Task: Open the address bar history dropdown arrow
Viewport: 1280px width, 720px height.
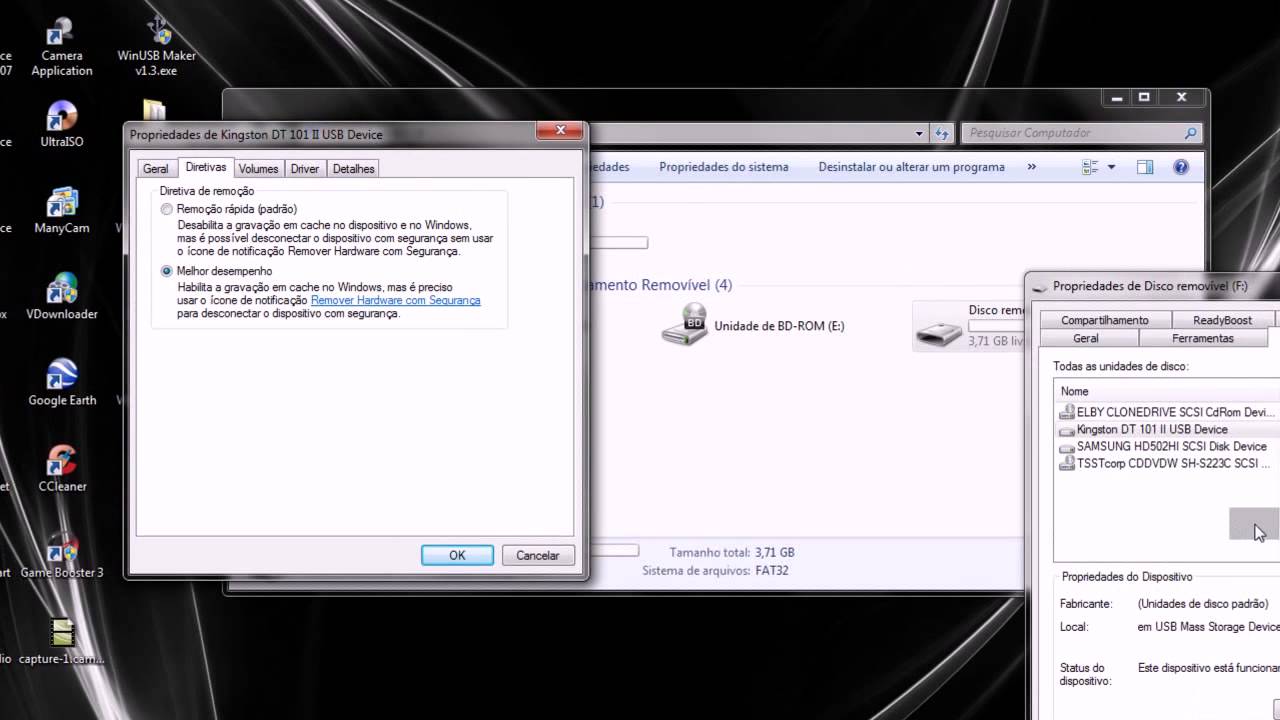Action: 920,133
